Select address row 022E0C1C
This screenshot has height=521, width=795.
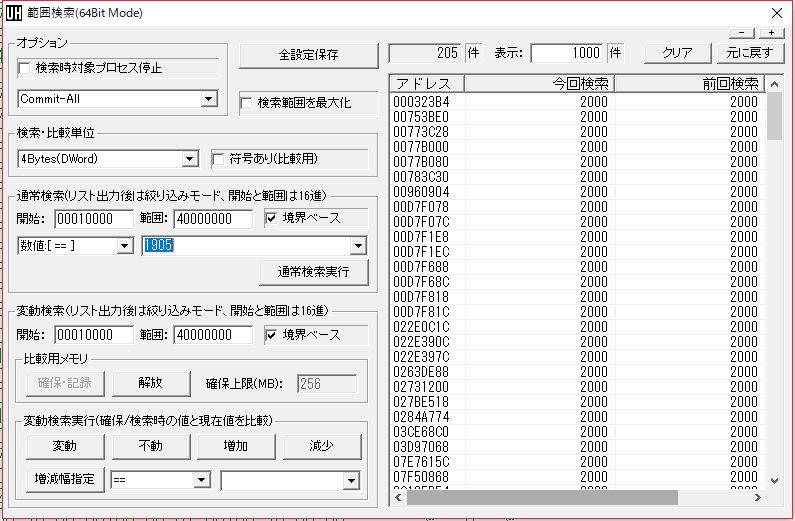(x=577, y=327)
